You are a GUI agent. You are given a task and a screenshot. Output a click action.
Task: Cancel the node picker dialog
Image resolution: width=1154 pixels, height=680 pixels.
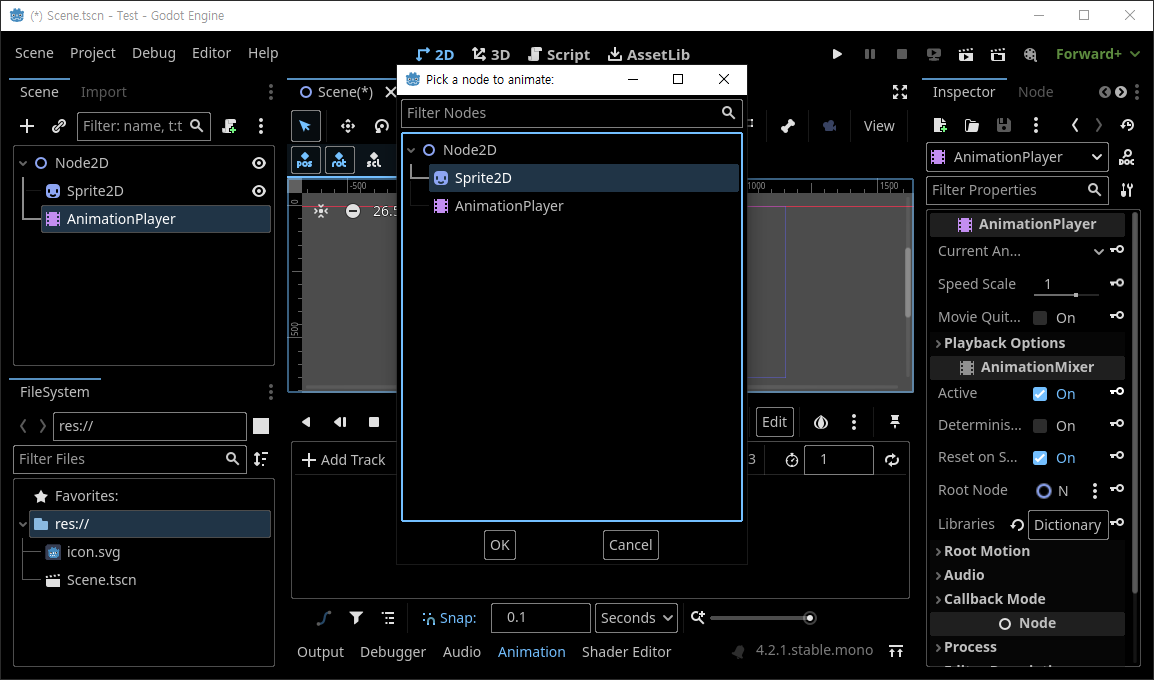[630, 545]
